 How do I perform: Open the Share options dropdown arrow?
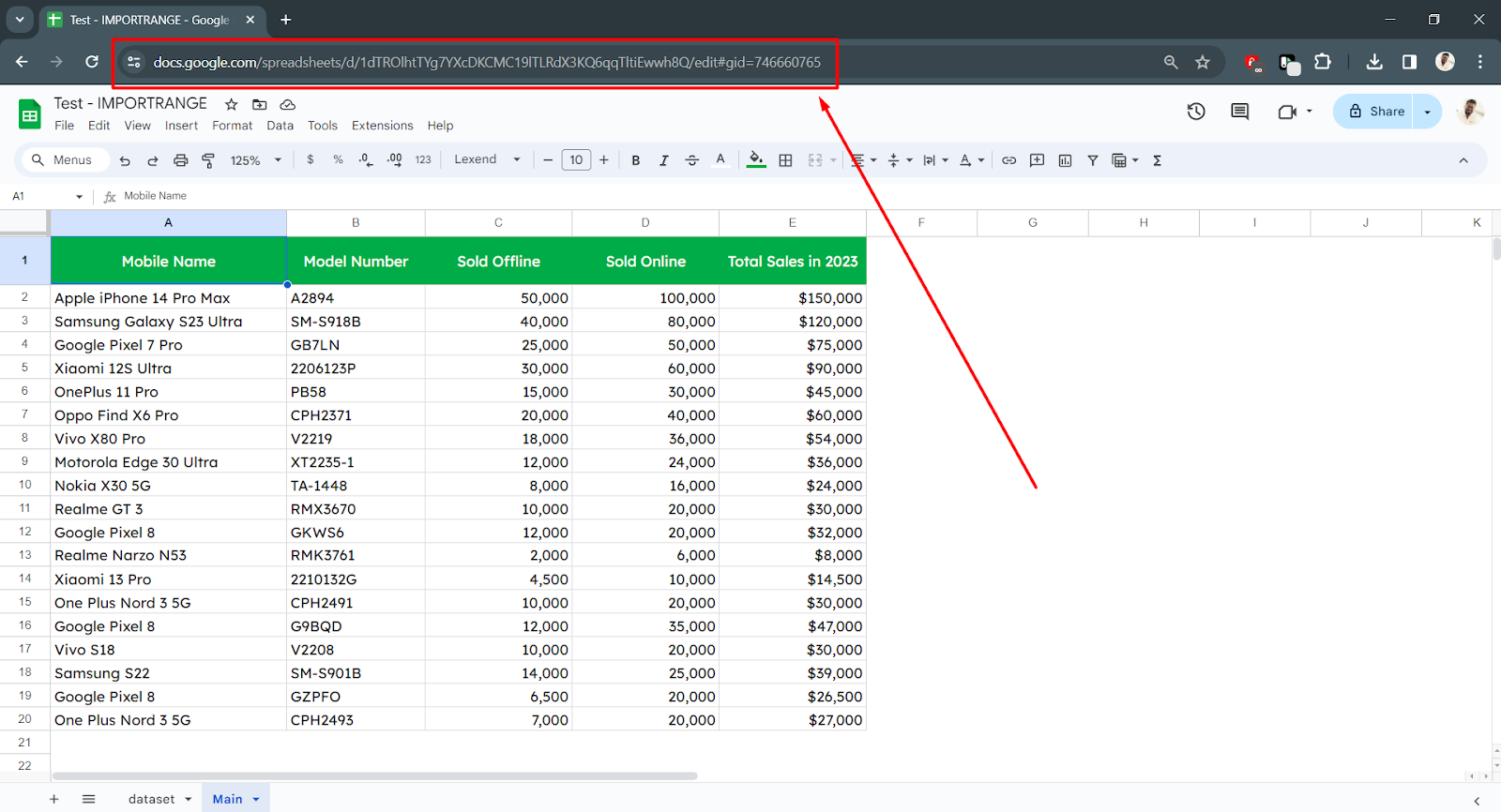[x=1428, y=112]
